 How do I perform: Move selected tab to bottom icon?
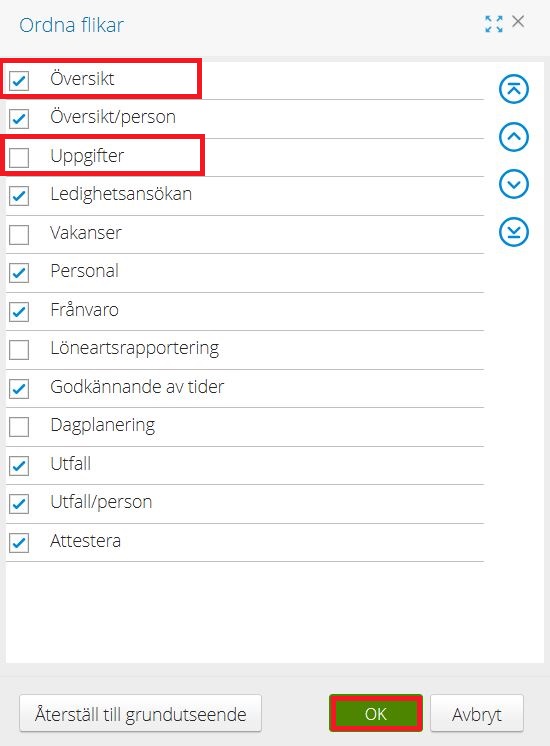click(x=513, y=232)
